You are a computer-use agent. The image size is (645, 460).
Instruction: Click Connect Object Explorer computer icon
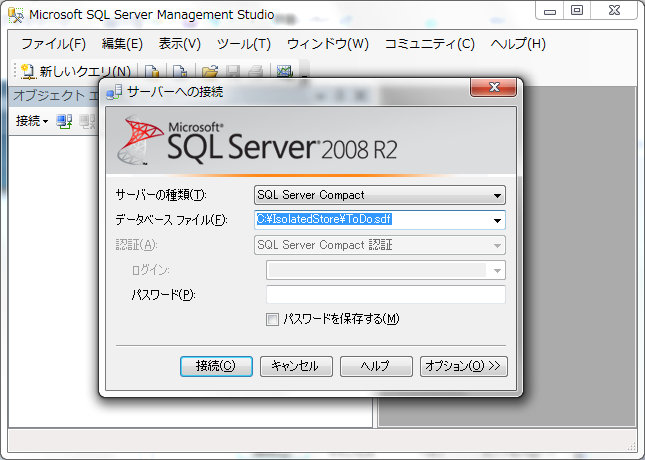64,121
